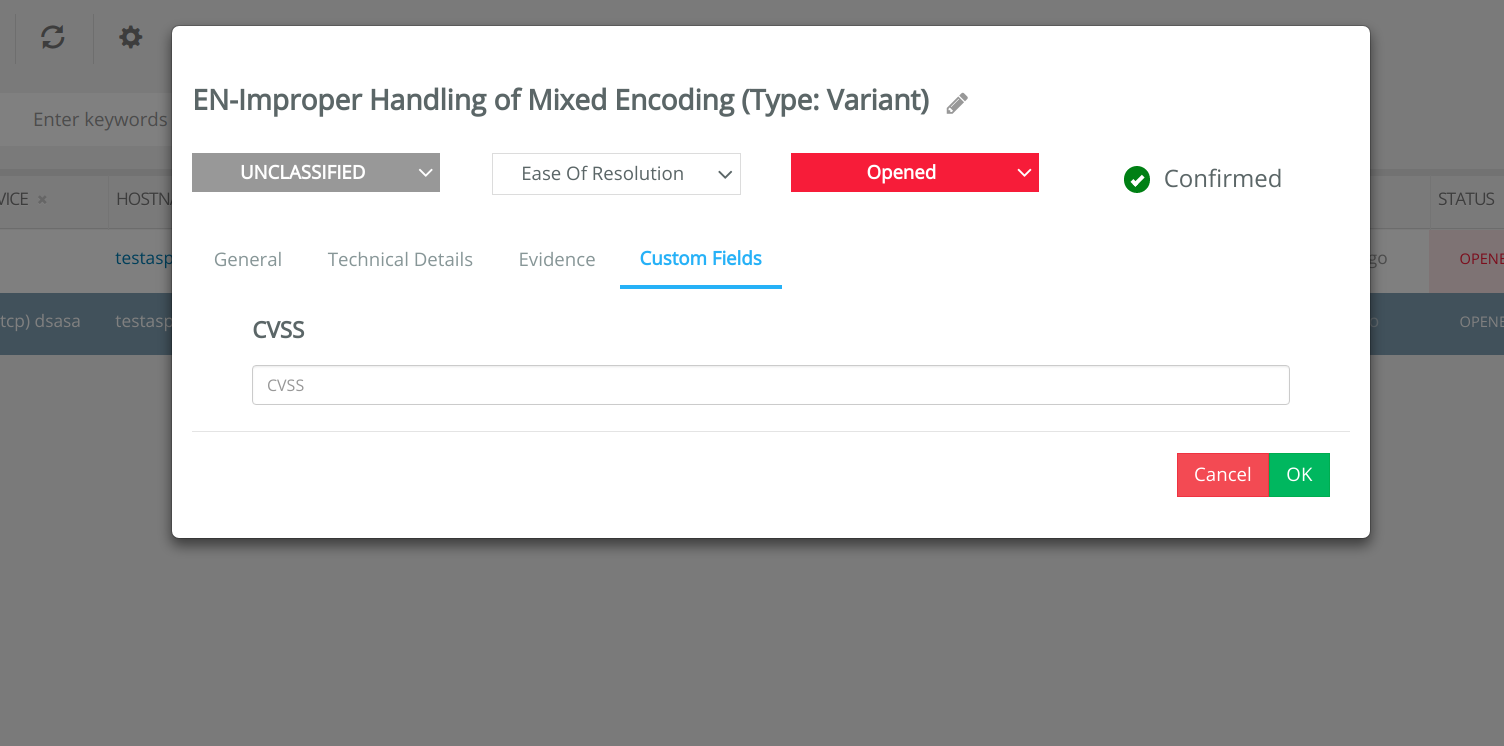Screen dimensions: 1504x746
Task: Open the Opened status dropdown
Action: pyautogui.click(x=915, y=172)
